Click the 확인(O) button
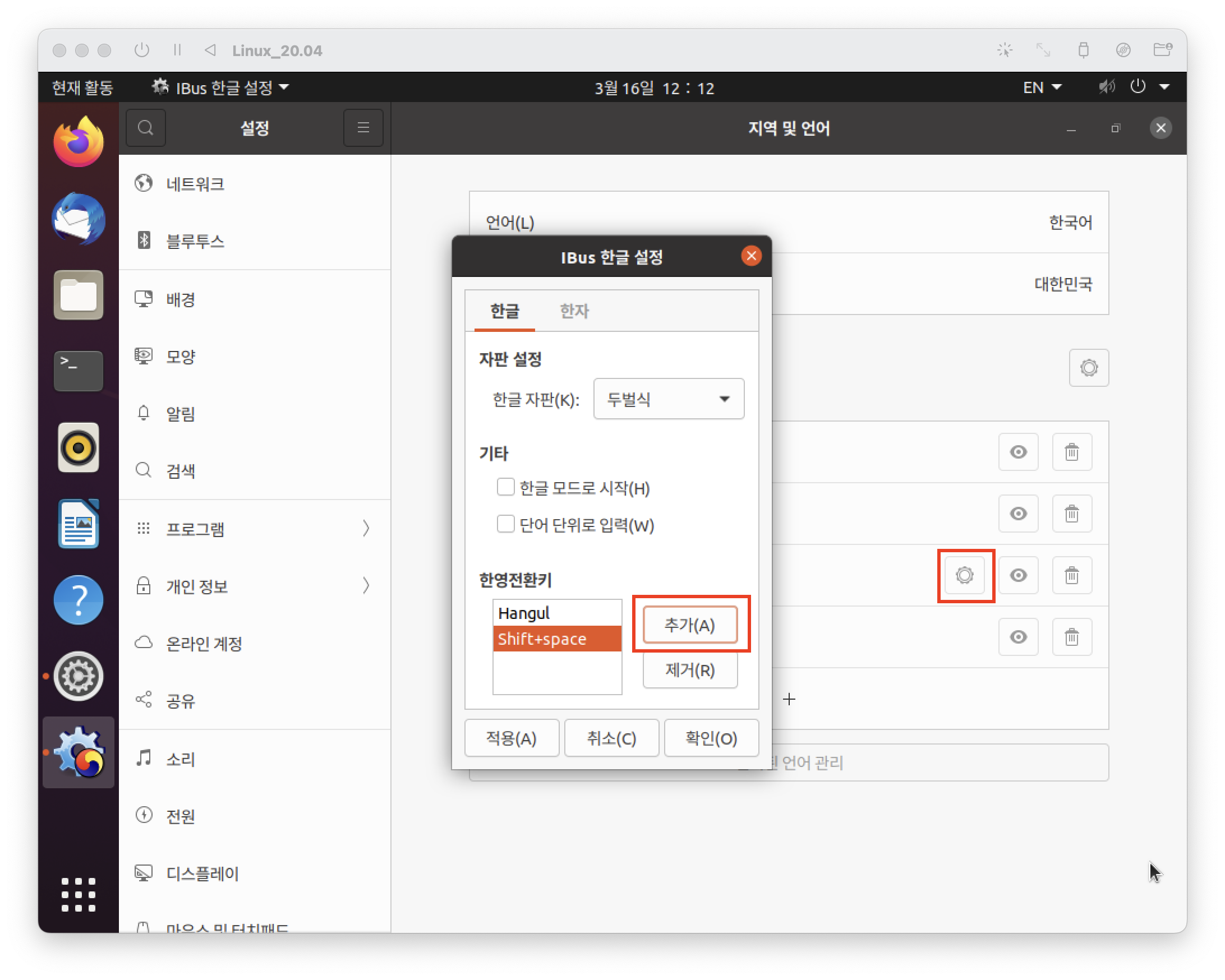This screenshot has width=1225, height=980. tap(711, 738)
